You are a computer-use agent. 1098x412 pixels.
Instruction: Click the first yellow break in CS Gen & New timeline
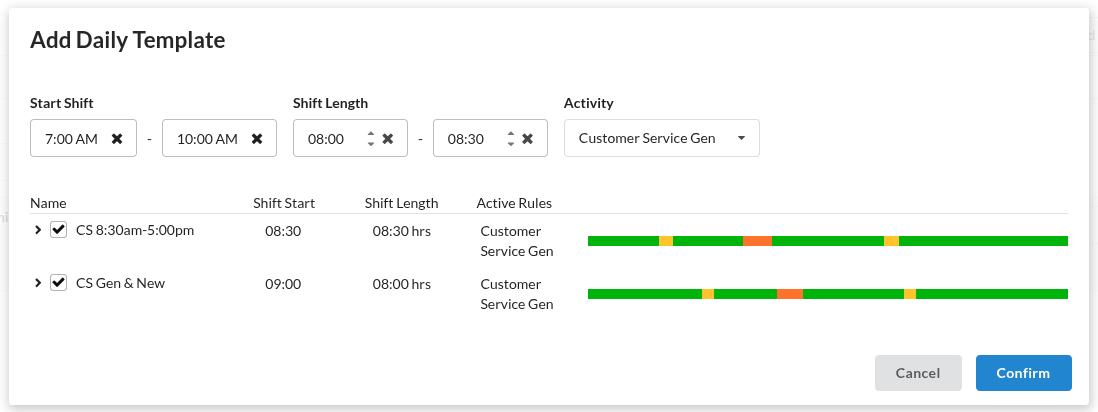coord(707,294)
